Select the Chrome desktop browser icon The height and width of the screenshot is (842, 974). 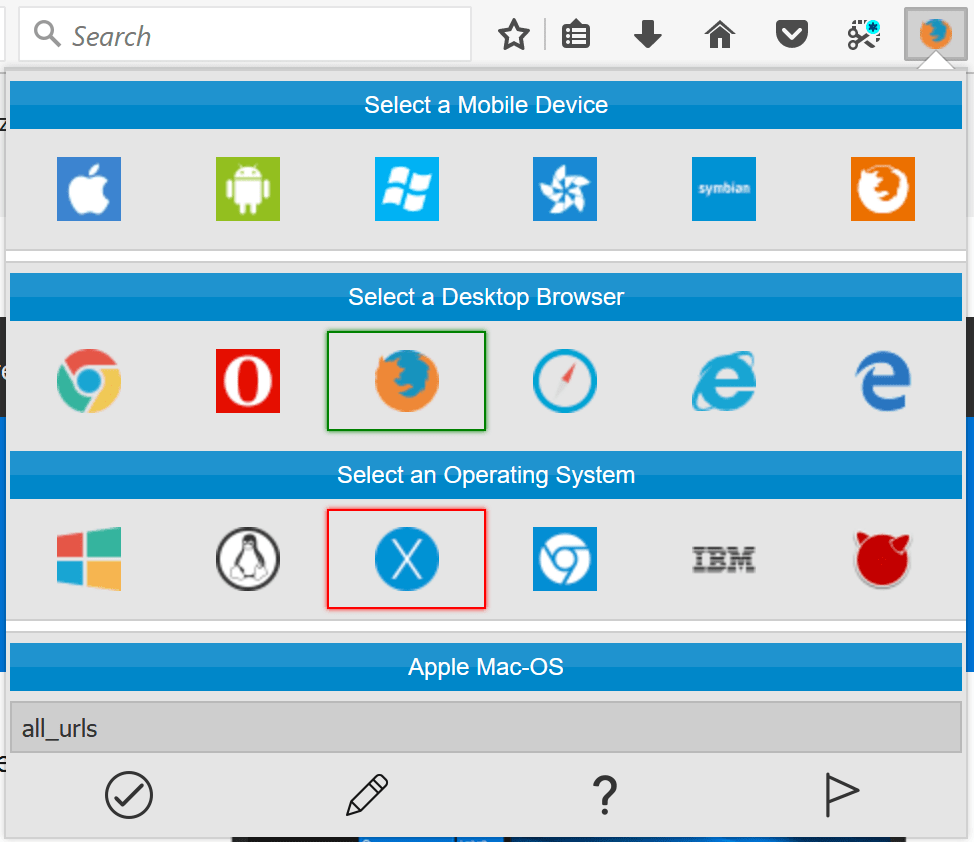[x=89, y=381]
